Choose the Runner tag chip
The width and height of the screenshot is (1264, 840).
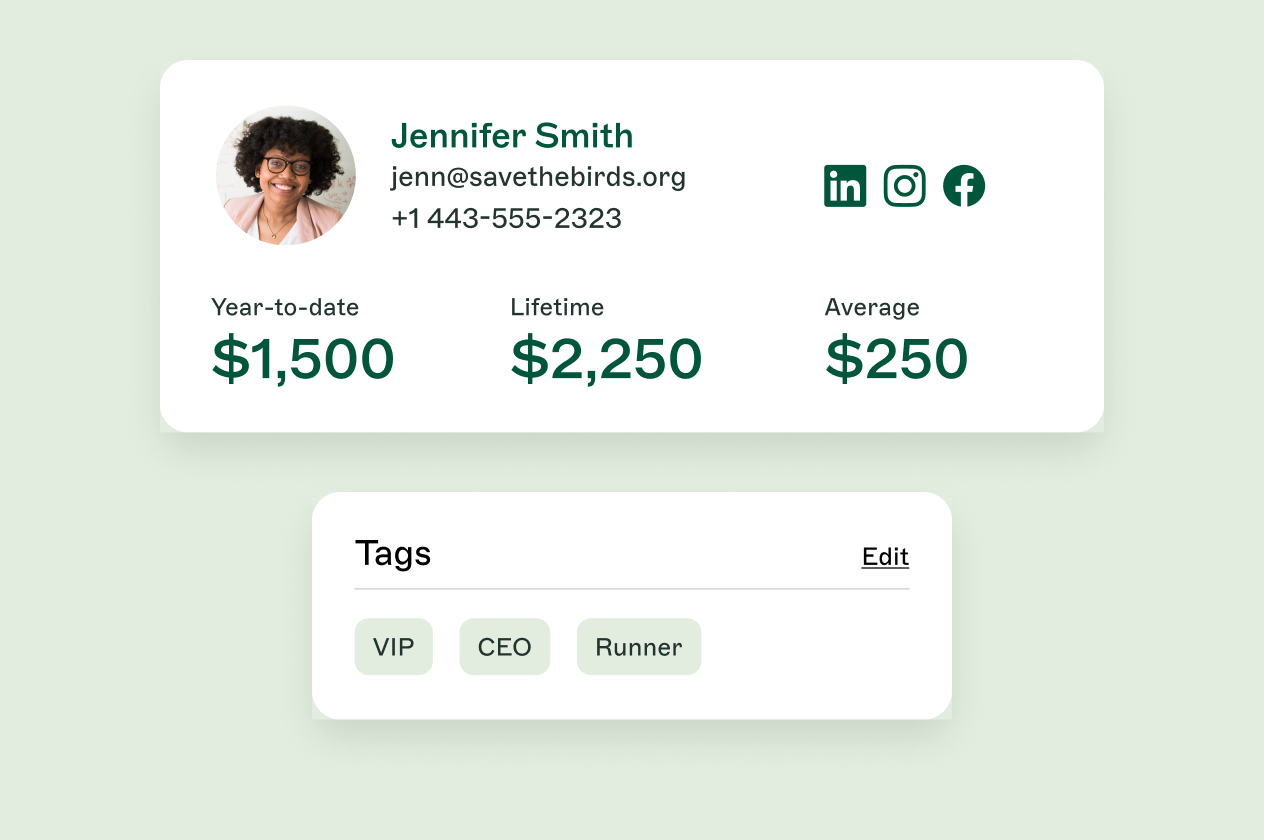[x=639, y=647]
